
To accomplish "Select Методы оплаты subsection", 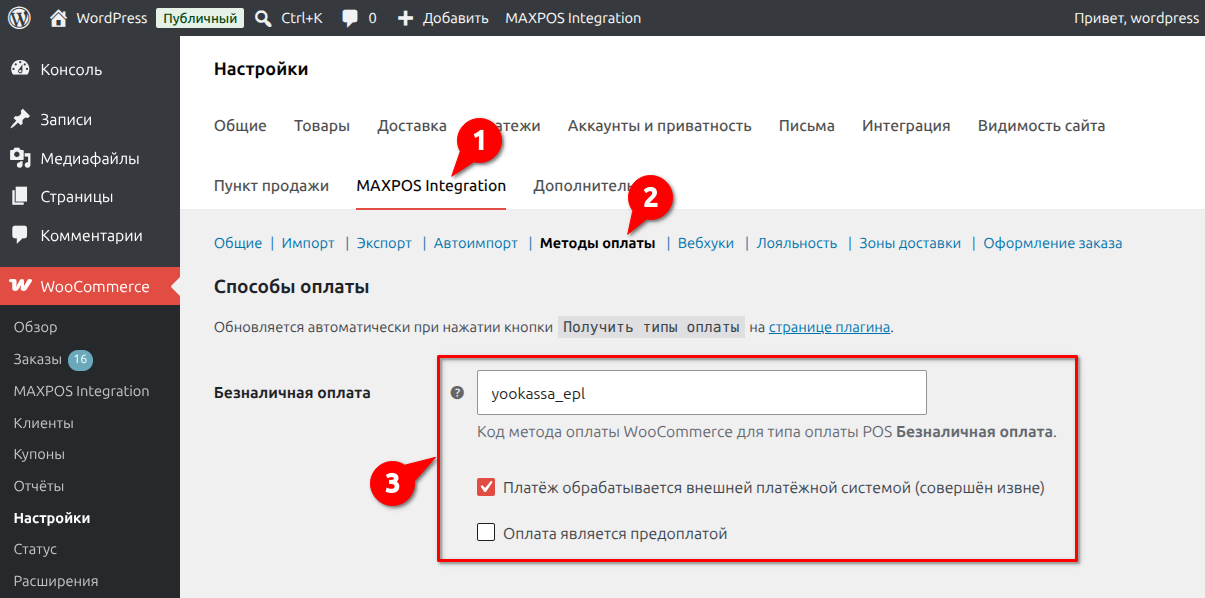I will point(598,243).
